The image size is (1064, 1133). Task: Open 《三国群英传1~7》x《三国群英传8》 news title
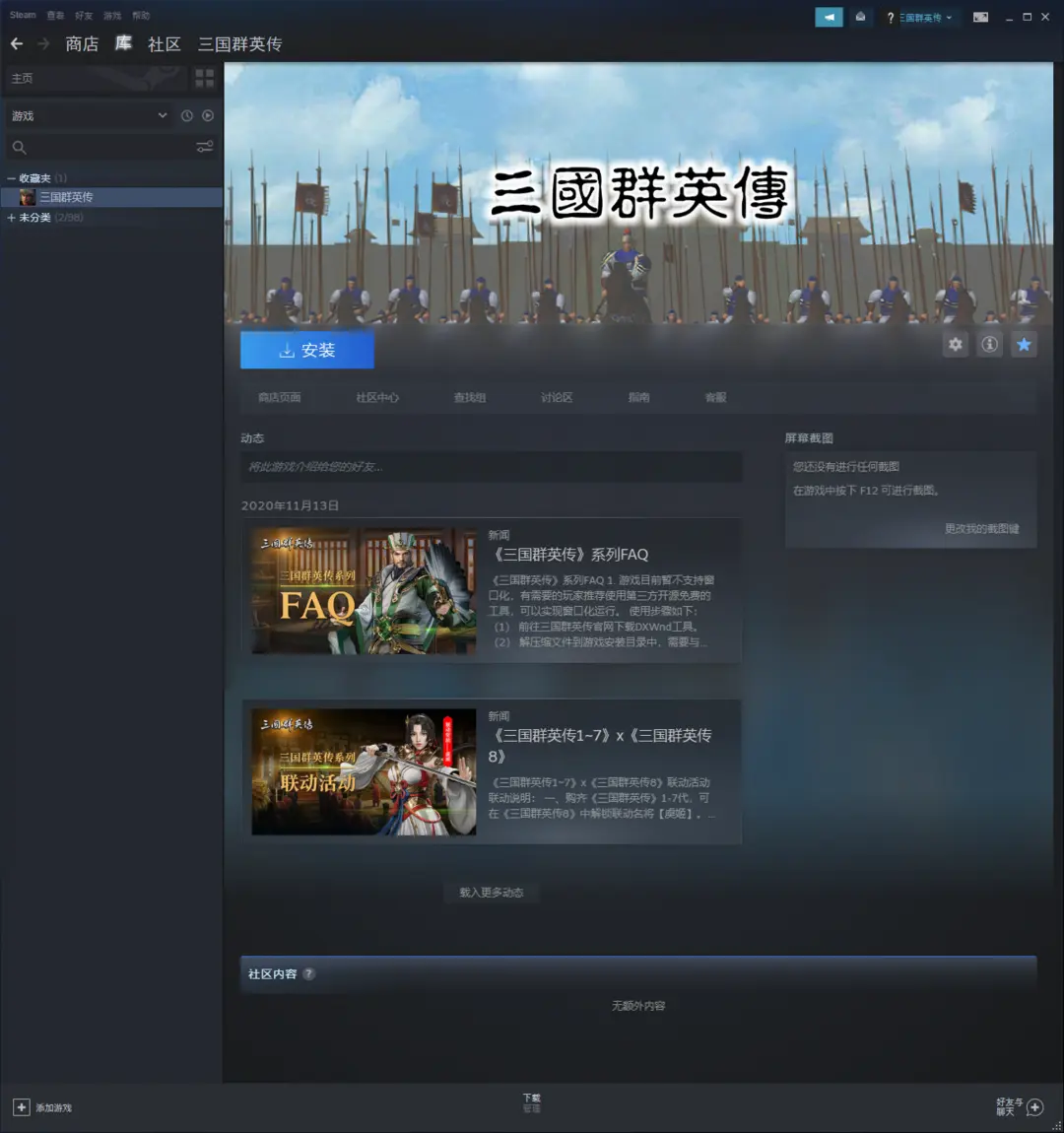pyautogui.click(x=600, y=746)
